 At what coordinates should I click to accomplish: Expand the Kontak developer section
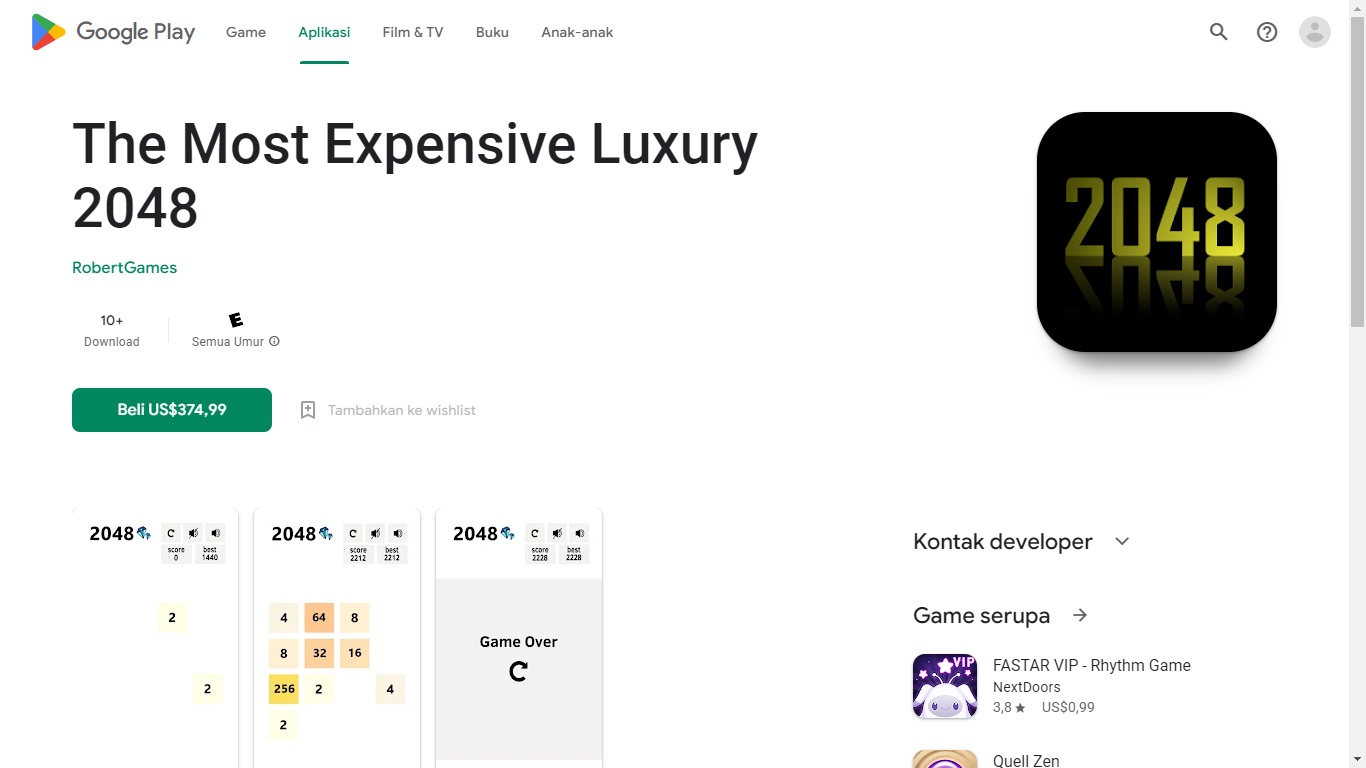tap(1122, 541)
